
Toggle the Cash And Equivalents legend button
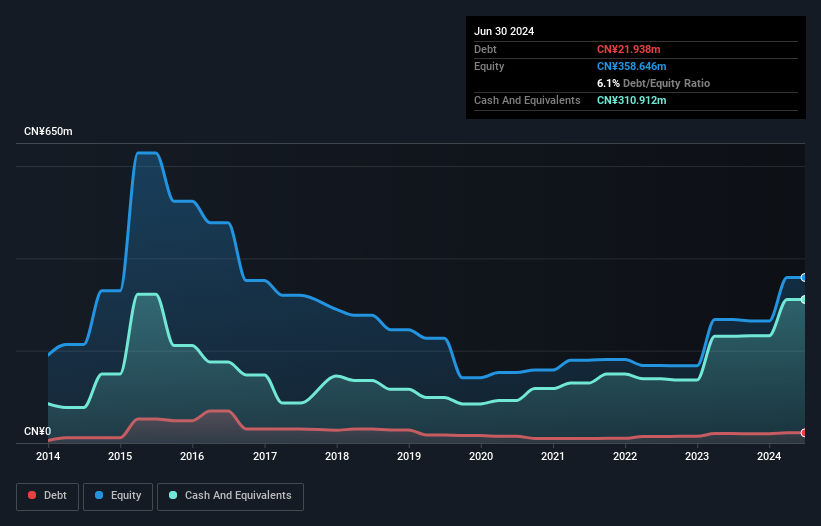click(230, 496)
